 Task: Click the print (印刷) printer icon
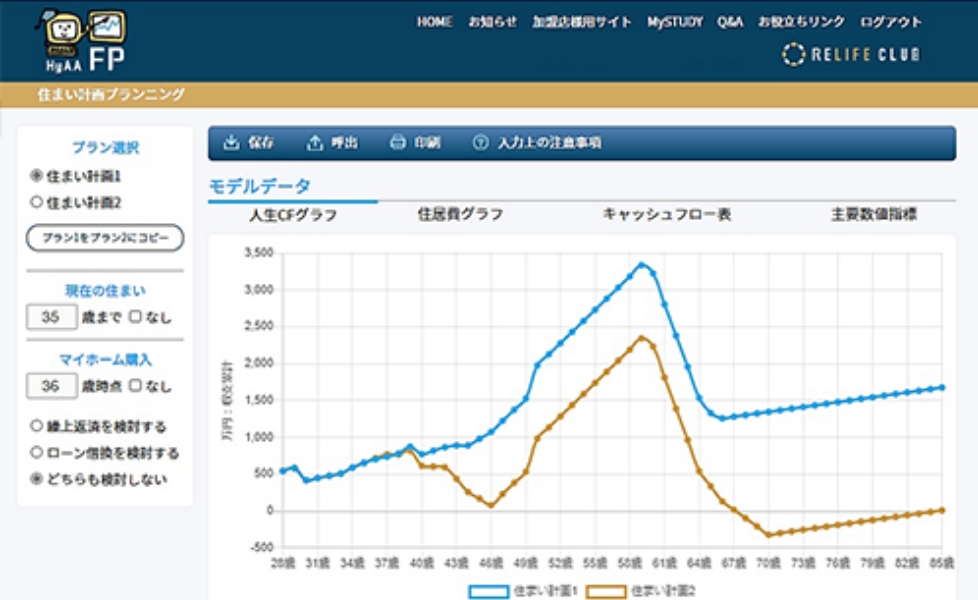(x=397, y=143)
